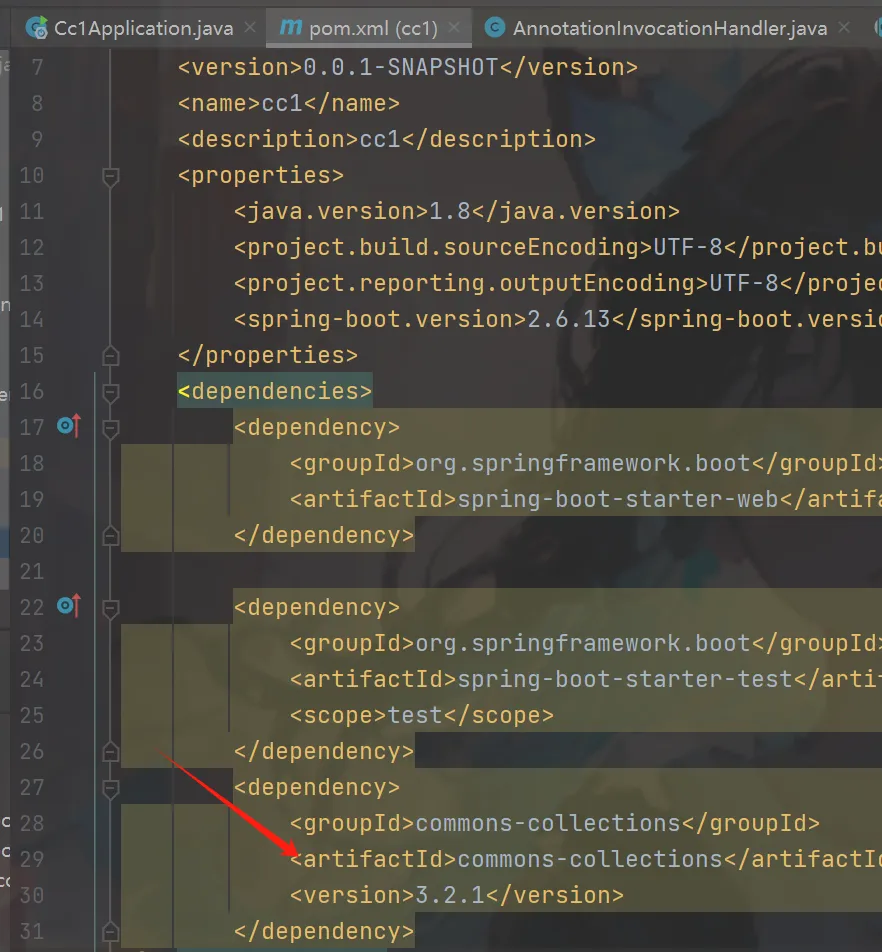Click line number 21 in the gutter
This screenshot has height=952, width=882.
coord(32,571)
